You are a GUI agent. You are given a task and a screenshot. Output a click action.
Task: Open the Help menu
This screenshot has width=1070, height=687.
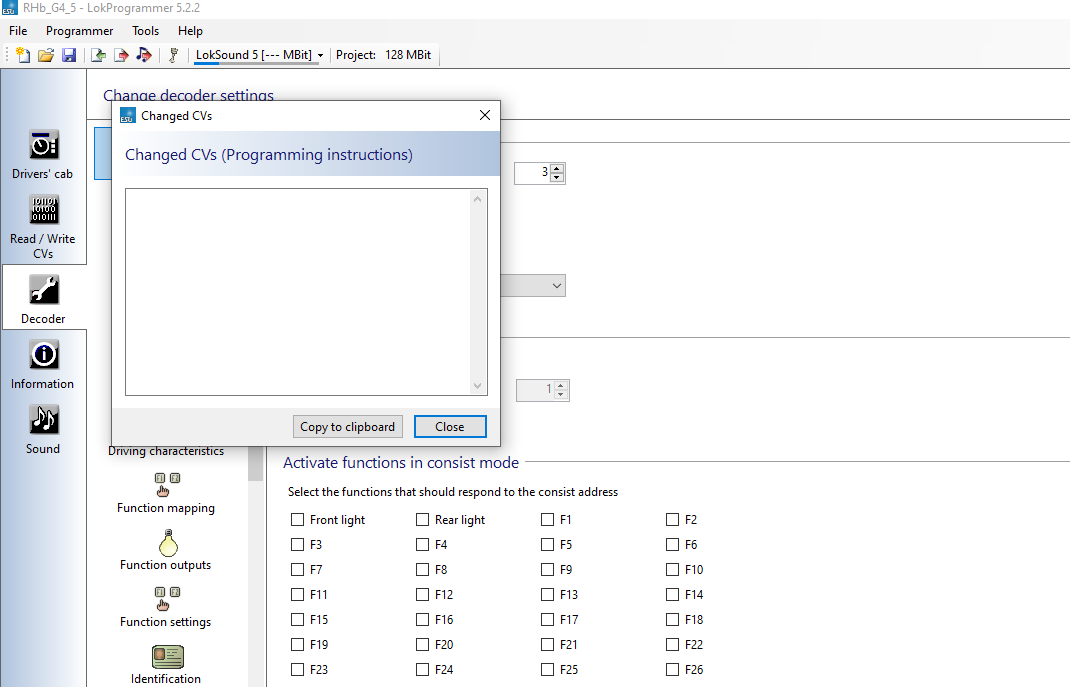(190, 31)
